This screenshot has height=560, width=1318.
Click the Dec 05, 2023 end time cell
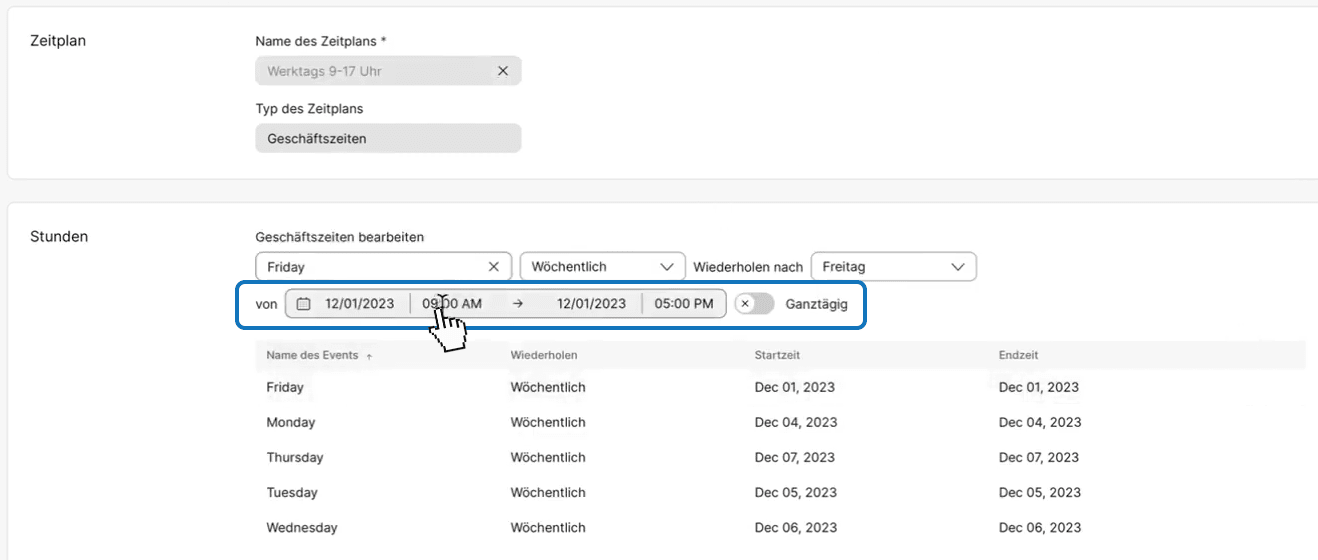(x=1040, y=492)
